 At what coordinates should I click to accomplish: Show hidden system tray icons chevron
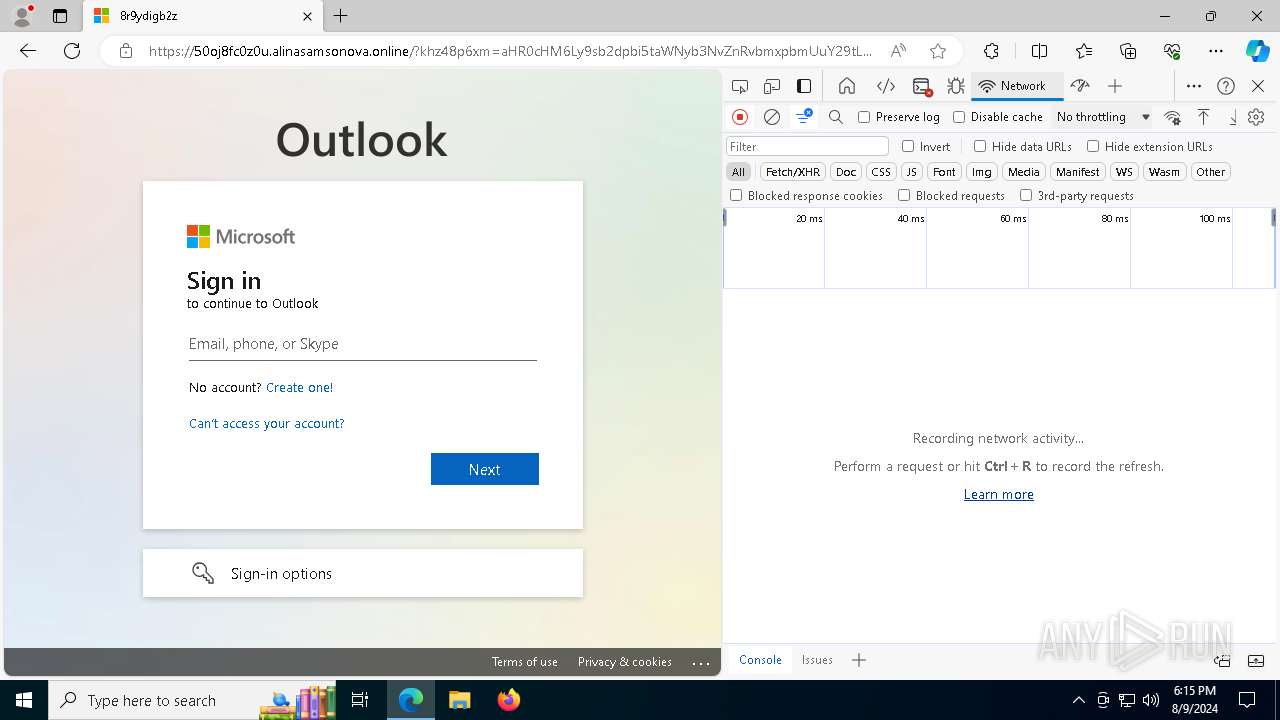click(x=1078, y=700)
